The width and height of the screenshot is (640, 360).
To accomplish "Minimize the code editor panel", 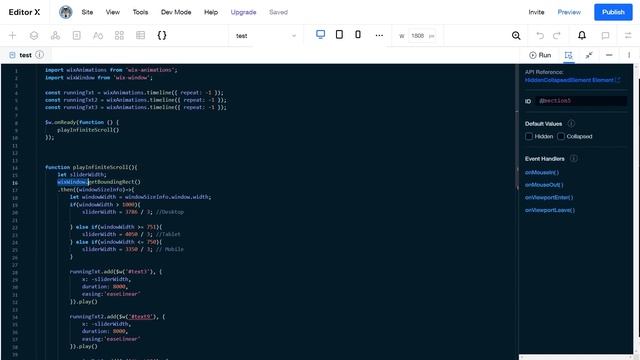I will (609, 55).
